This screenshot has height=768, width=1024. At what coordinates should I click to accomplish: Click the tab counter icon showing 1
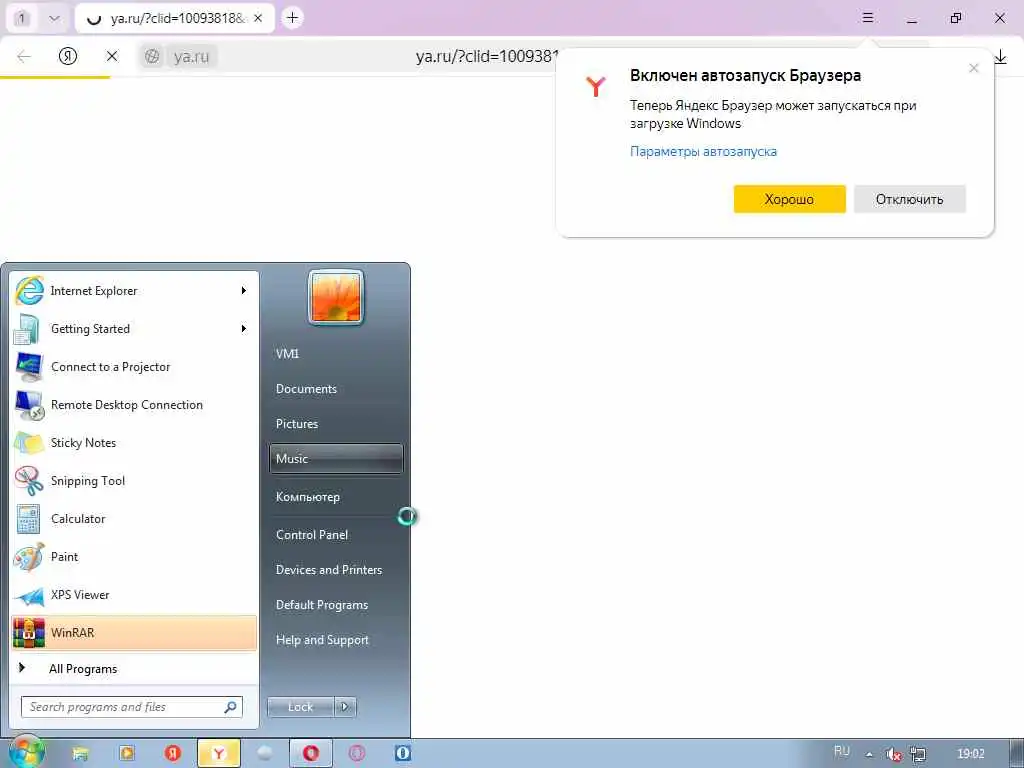(22, 18)
